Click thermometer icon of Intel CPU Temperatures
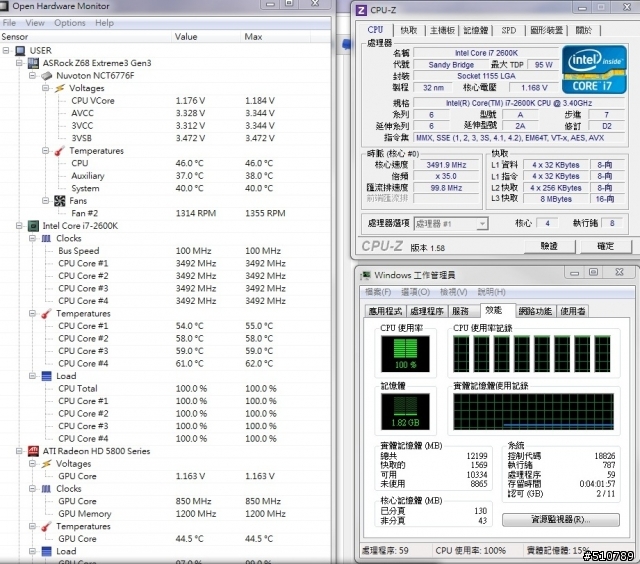640x564 pixels. pyautogui.click(x=47, y=313)
